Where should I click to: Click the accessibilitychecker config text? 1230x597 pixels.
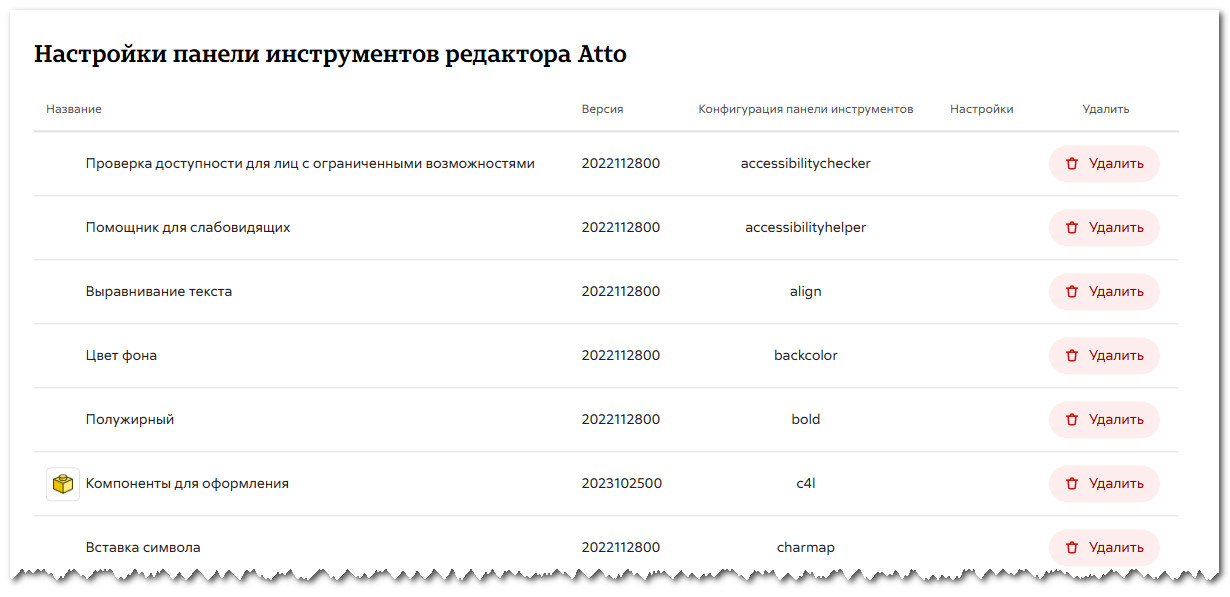[806, 164]
